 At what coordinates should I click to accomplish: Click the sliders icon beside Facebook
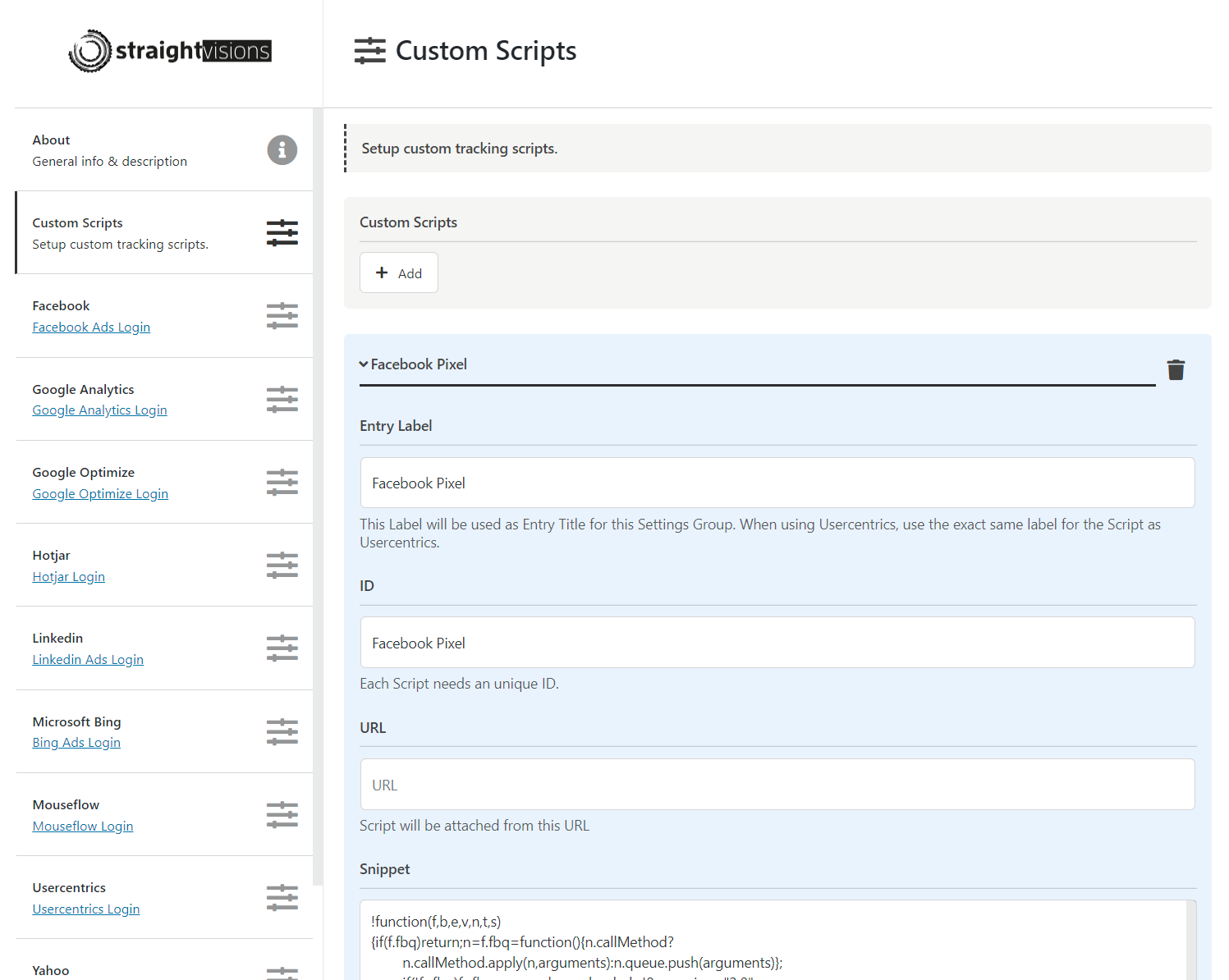coord(282,316)
